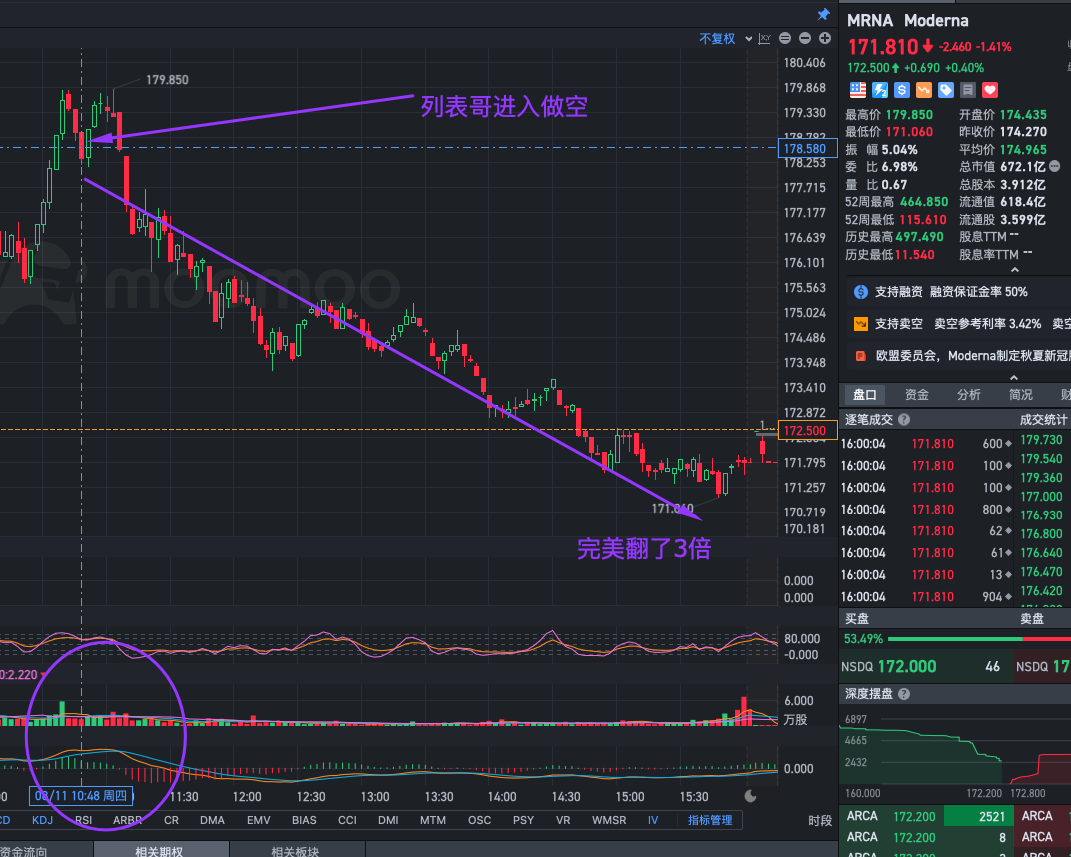The height and width of the screenshot is (857, 1071).
Task: Click the red news icon beside 欧盟委员会
Action: tap(861, 356)
